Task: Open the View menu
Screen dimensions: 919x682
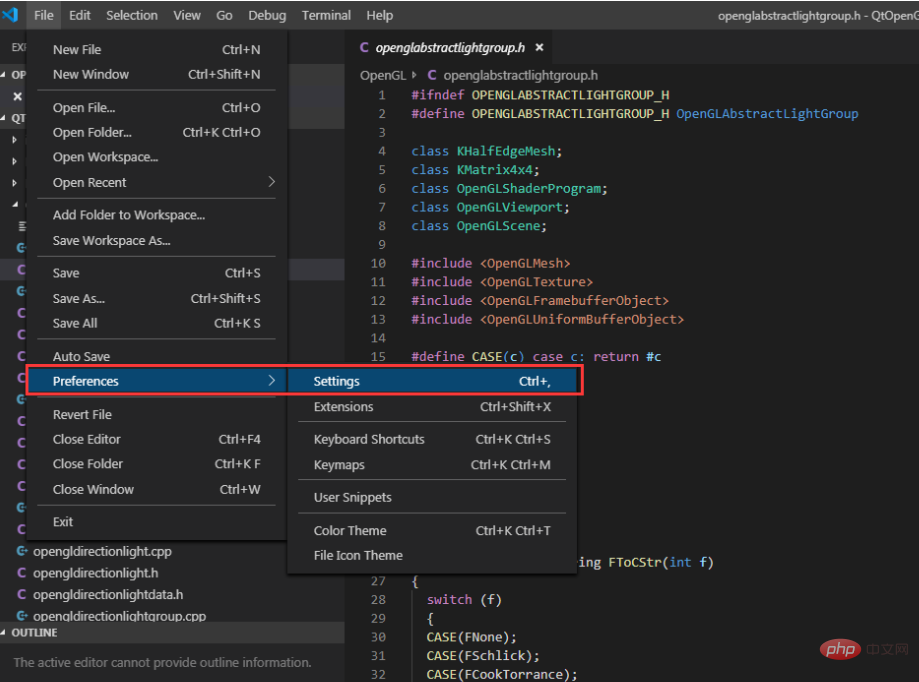Action: (187, 15)
